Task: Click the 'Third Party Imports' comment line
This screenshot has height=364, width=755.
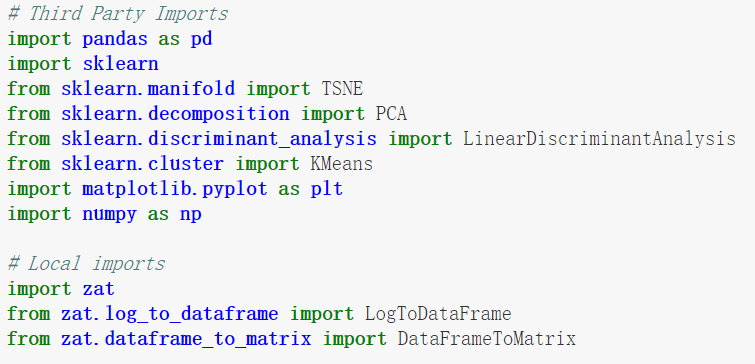Action: pyautogui.click(x=118, y=13)
